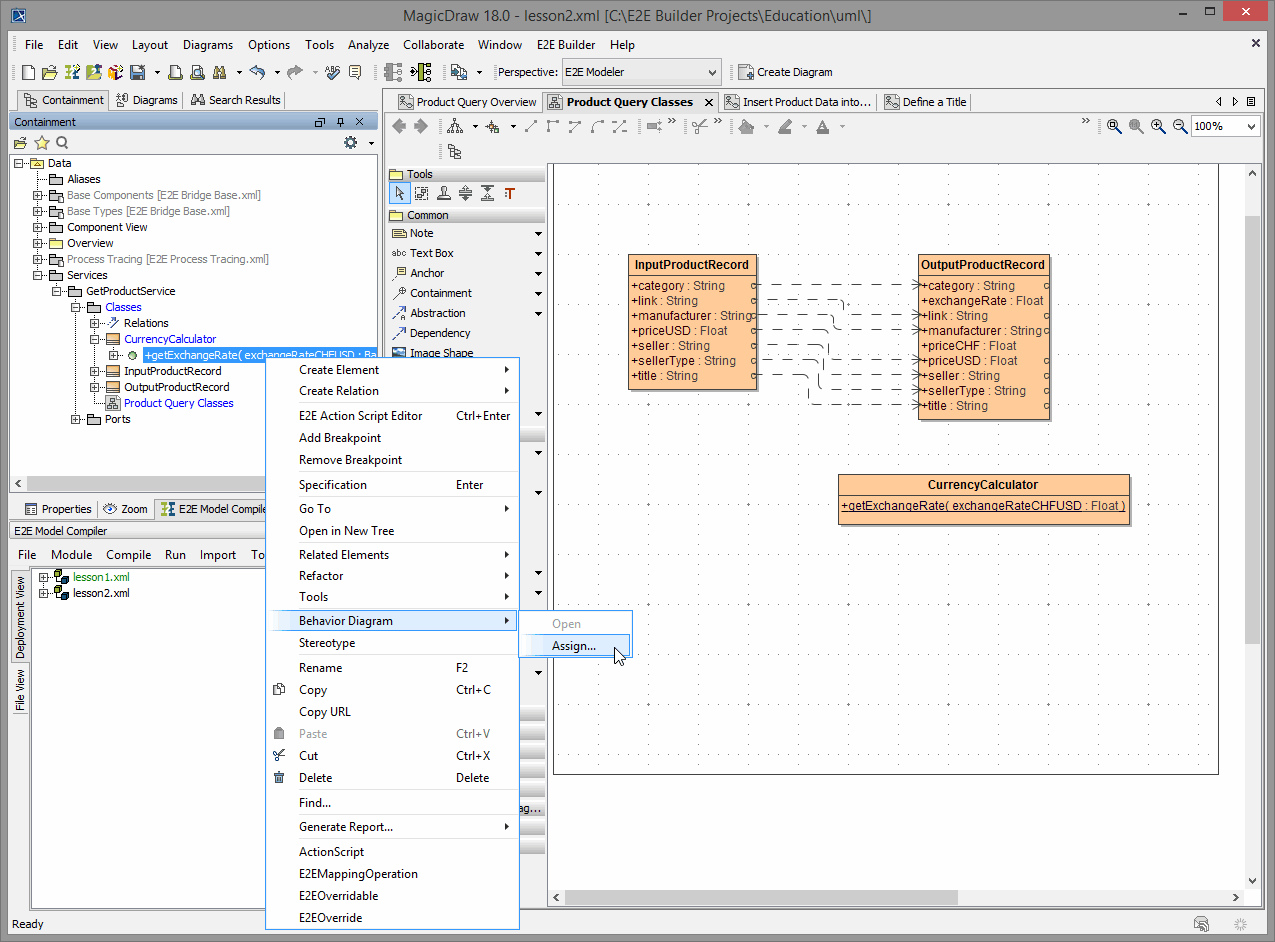Choose Assign... in the Behavior Diagram submenu
1275x942 pixels.
pyautogui.click(x=574, y=646)
